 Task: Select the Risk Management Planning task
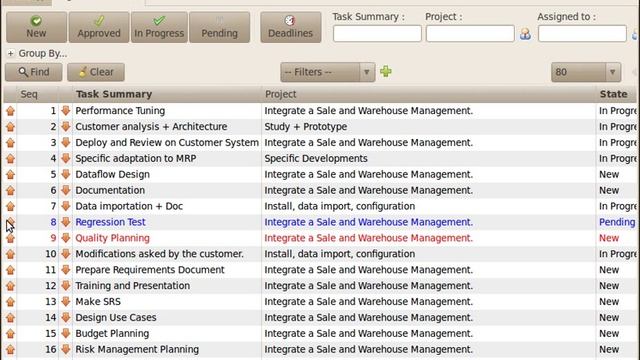pos(137,349)
